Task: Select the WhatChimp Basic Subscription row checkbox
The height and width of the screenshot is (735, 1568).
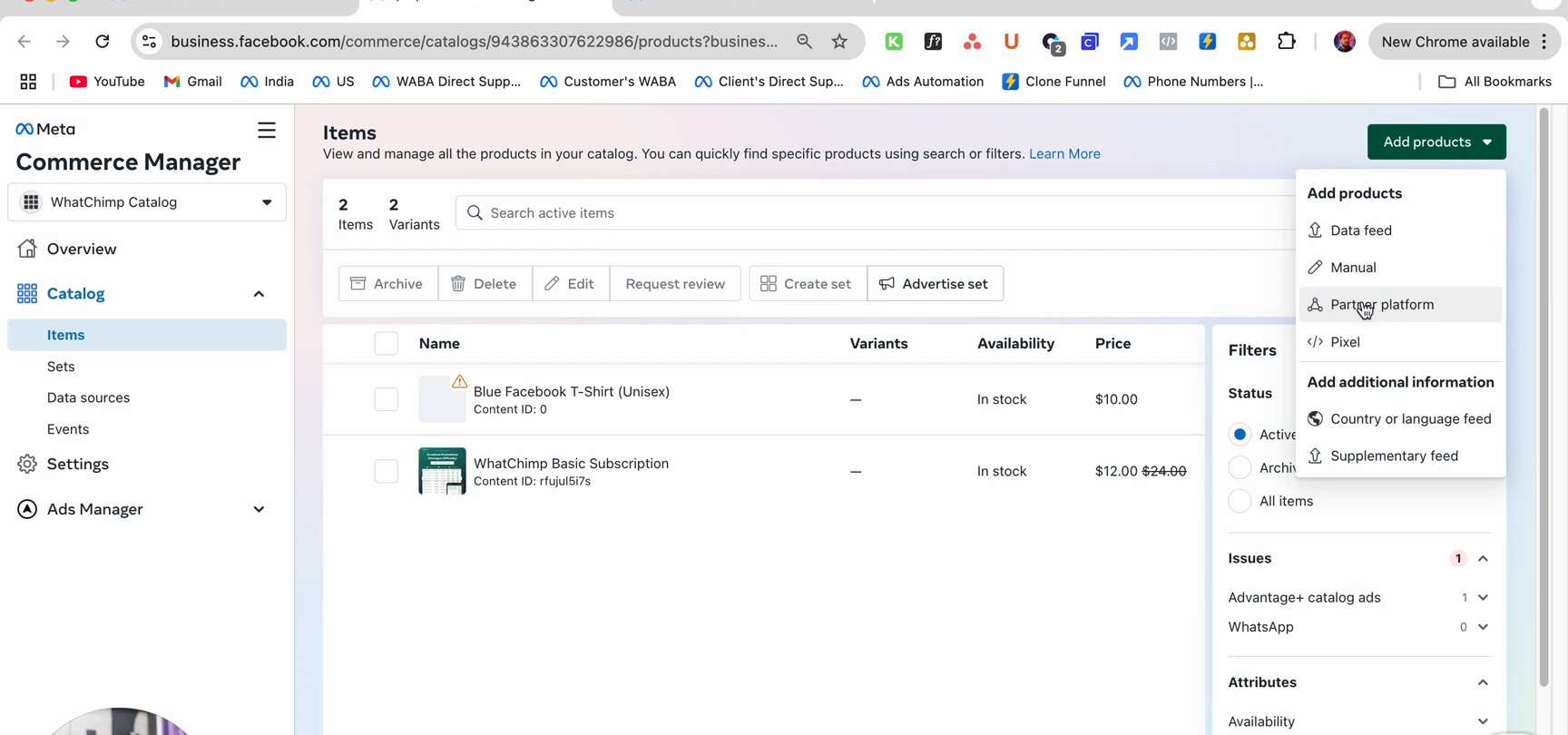Action: (x=387, y=471)
